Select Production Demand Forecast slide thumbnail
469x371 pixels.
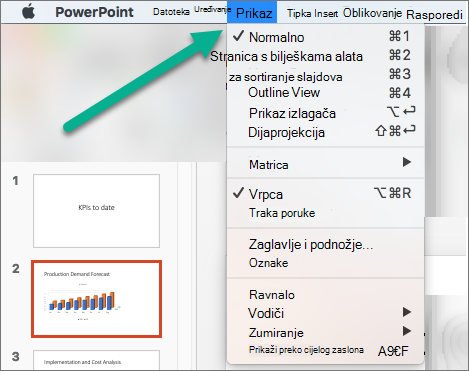(96, 299)
